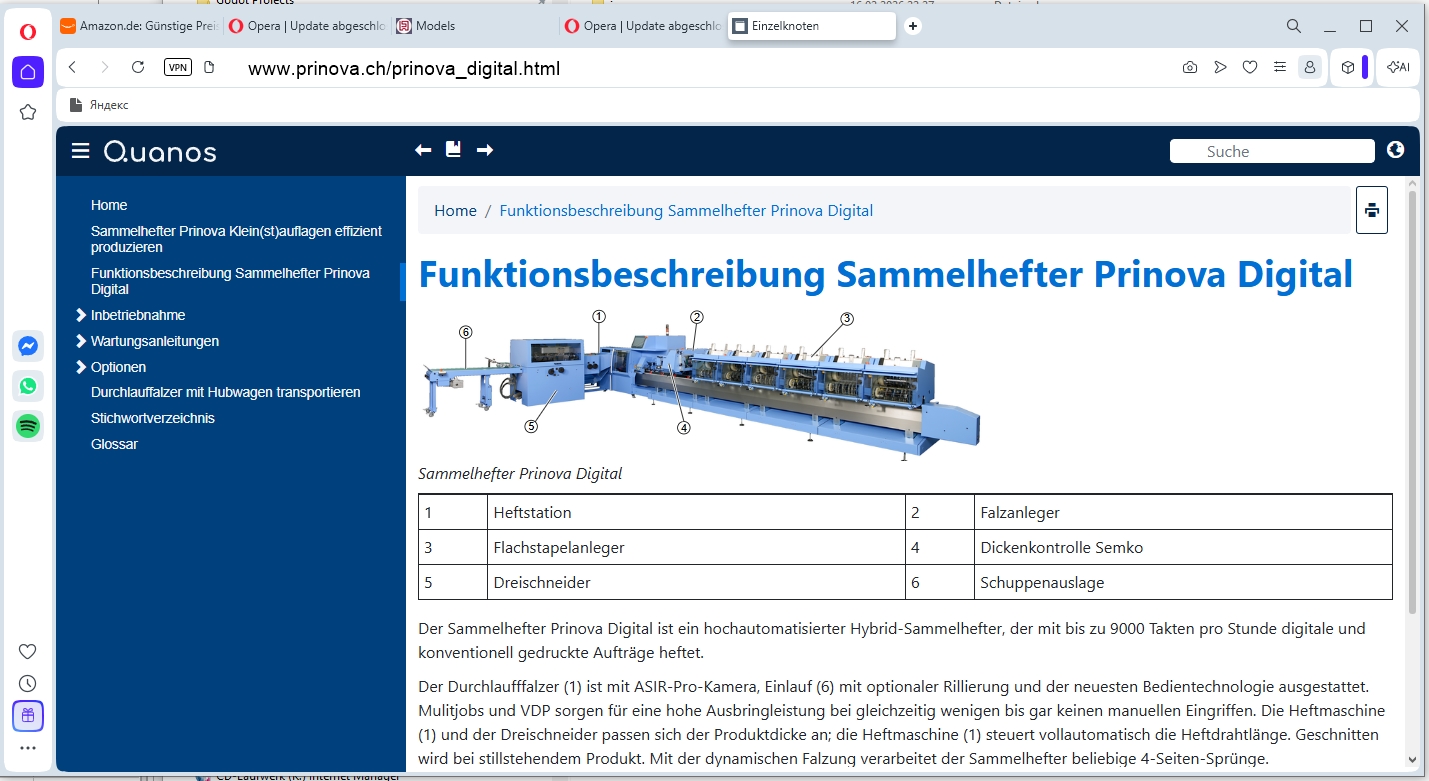Click the table cell 'Falzanleger'
The image size is (1429, 781).
click(x=1183, y=512)
